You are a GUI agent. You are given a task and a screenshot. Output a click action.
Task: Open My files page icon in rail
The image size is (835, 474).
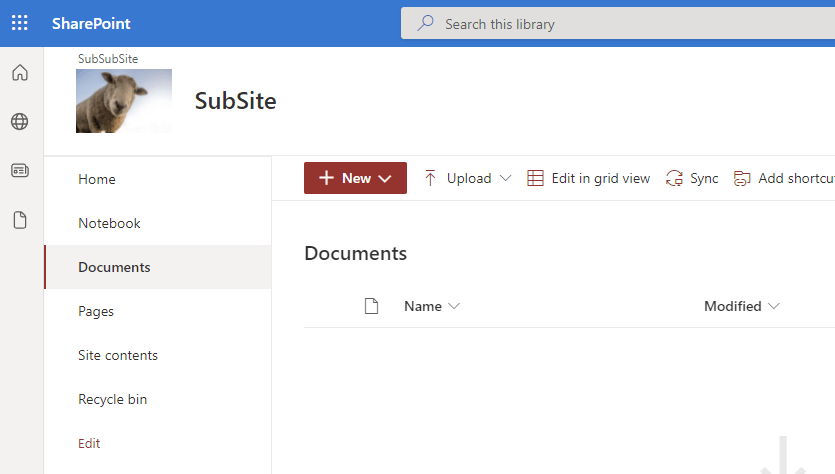click(20, 220)
